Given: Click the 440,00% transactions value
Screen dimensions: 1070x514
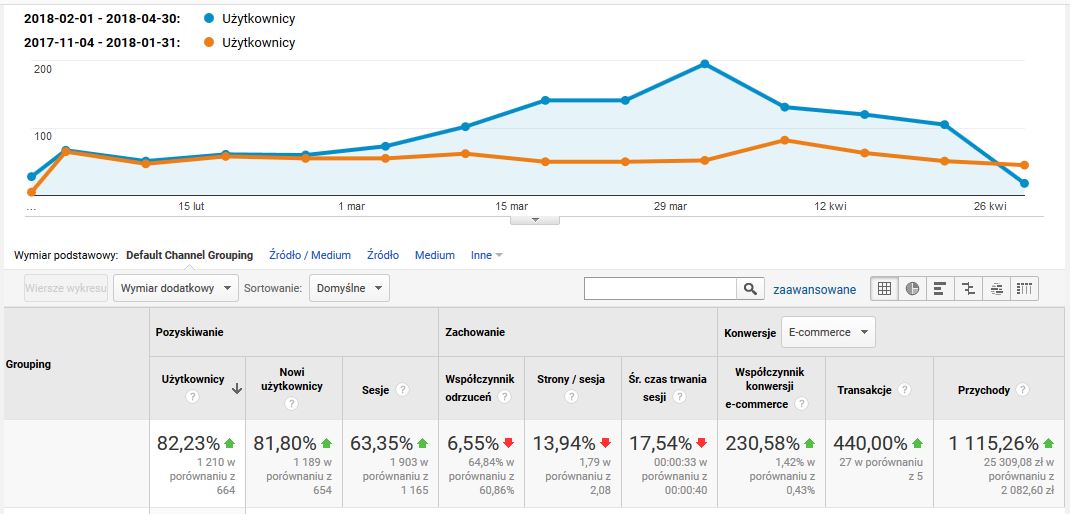Looking at the screenshot, I should pos(870,444).
